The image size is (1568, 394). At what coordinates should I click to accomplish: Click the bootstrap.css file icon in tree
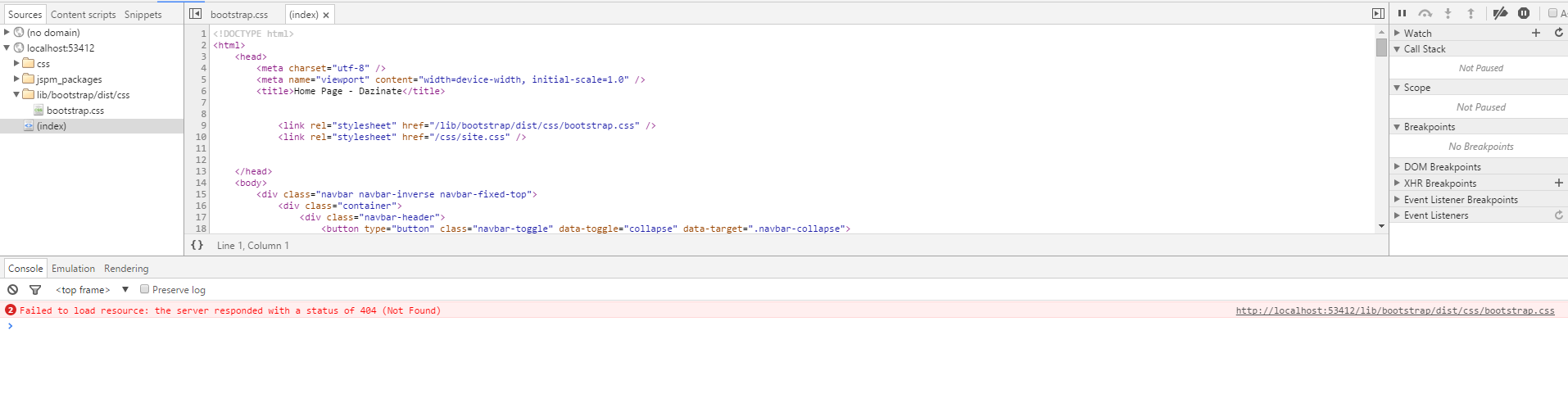pos(39,110)
